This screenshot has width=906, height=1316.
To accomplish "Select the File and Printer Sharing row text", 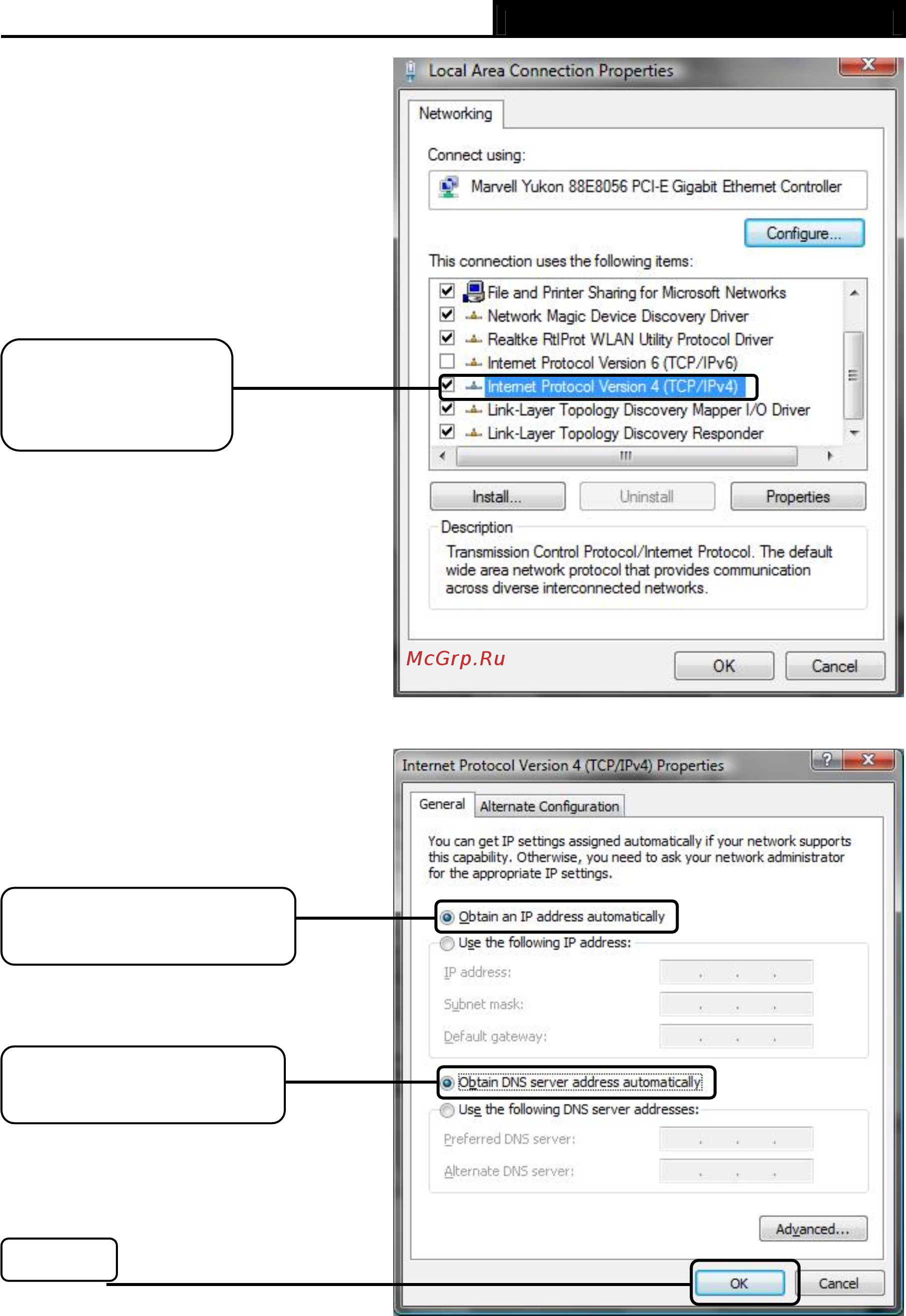I will (636, 293).
